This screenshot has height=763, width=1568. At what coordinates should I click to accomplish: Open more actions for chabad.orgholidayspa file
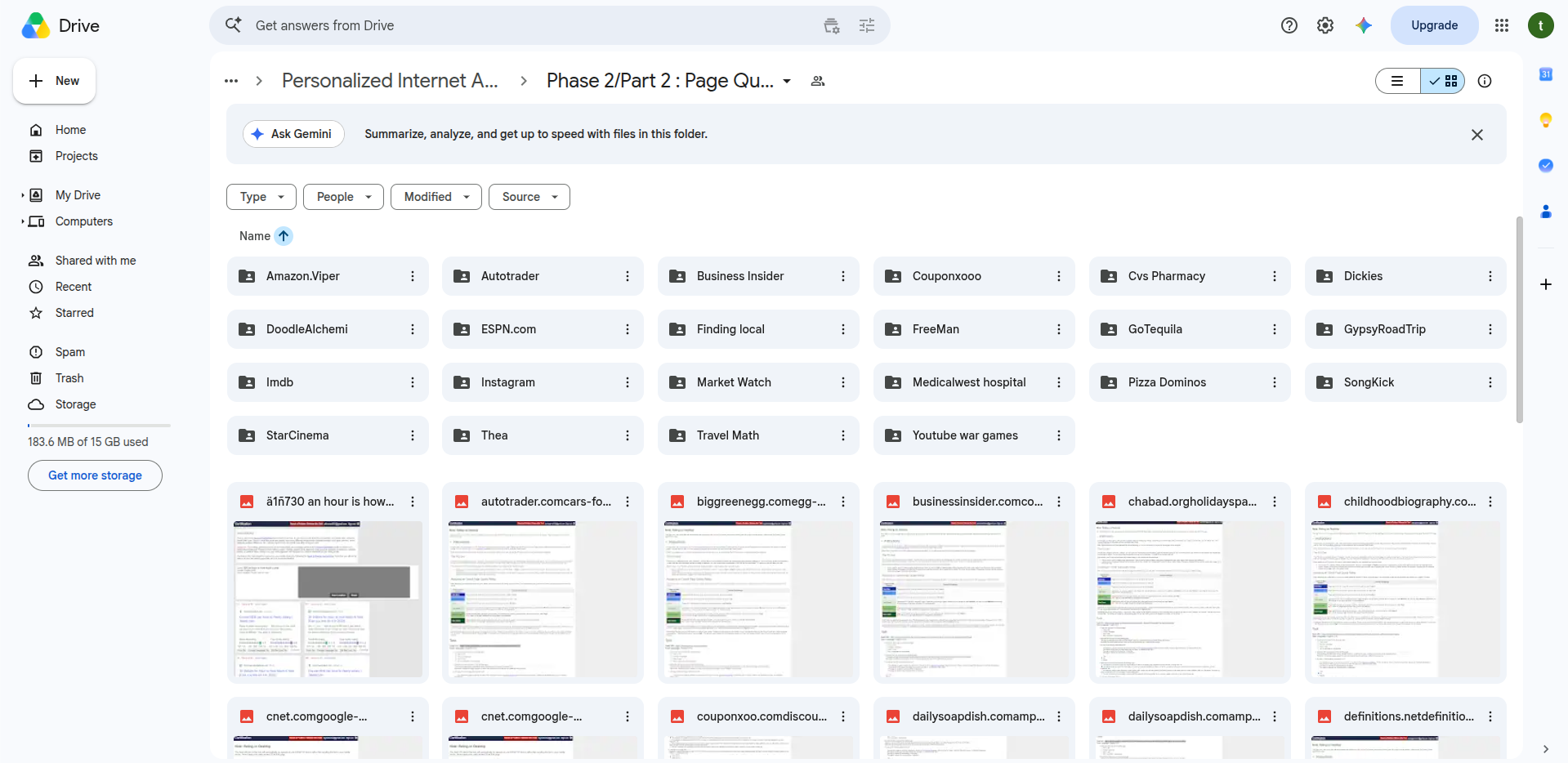1275,502
